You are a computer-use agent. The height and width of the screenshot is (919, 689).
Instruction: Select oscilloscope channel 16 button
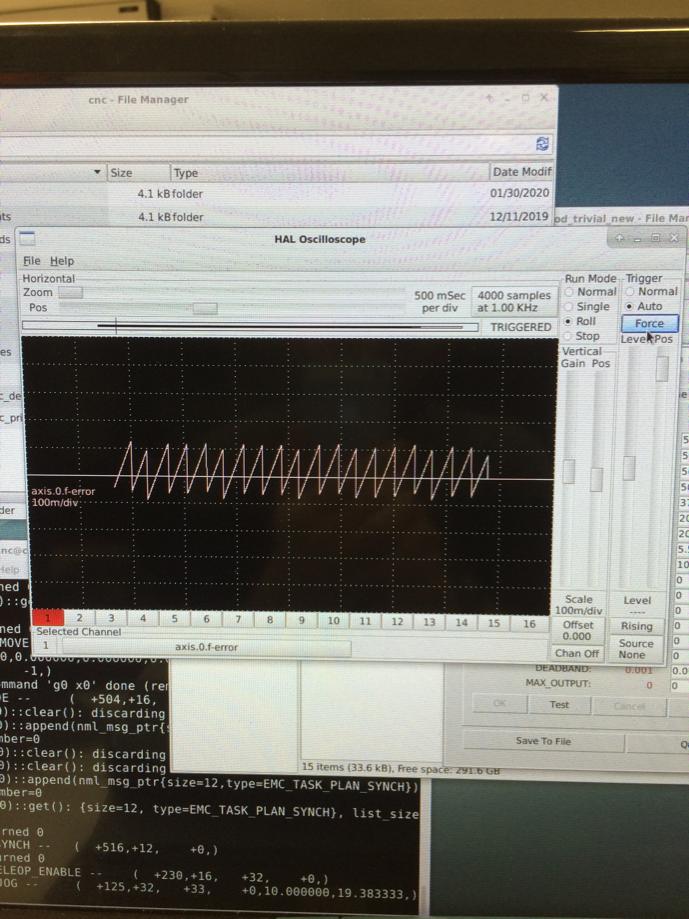529,622
